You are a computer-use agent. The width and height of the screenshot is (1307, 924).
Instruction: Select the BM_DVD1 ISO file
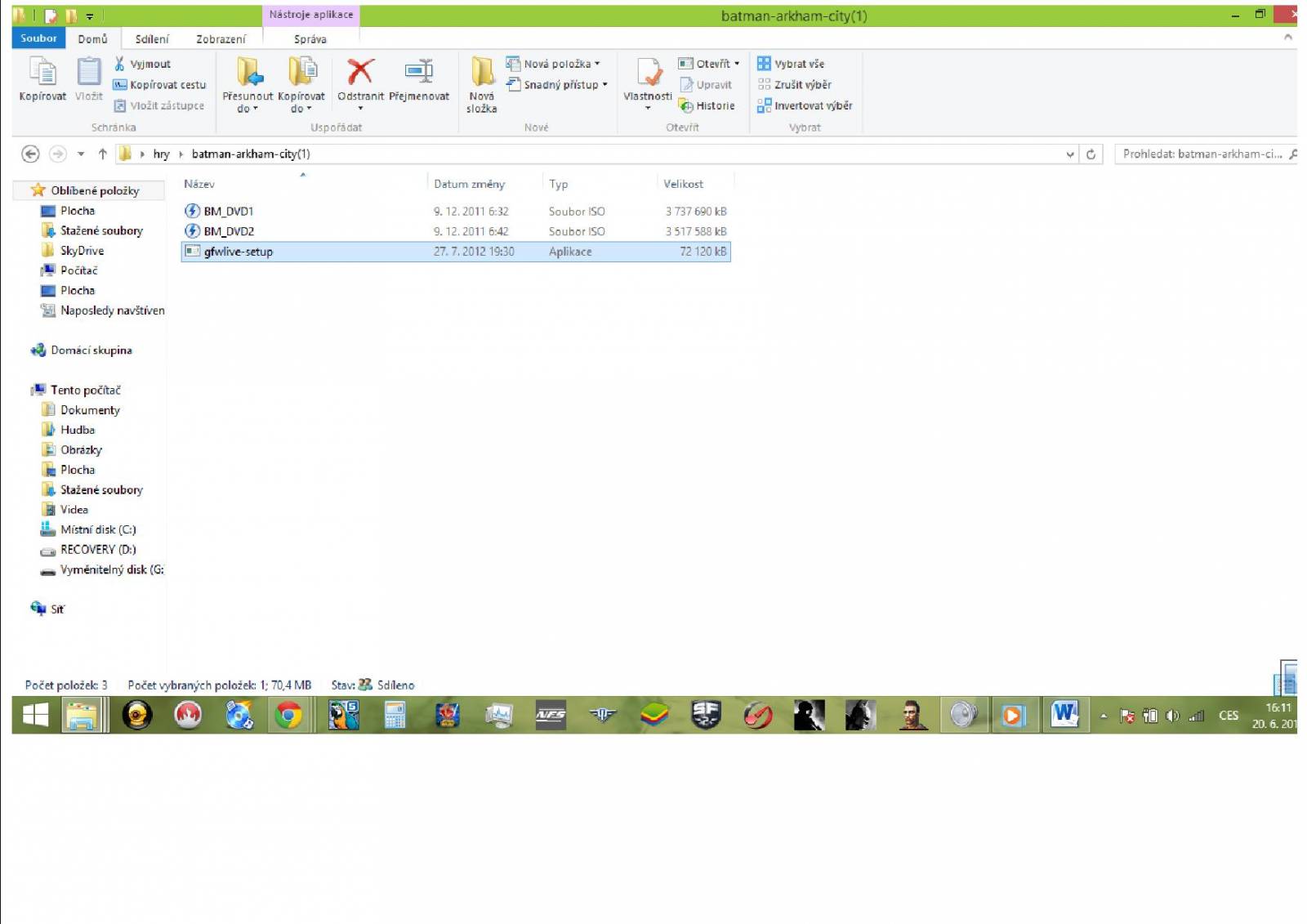[x=456, y=212]
